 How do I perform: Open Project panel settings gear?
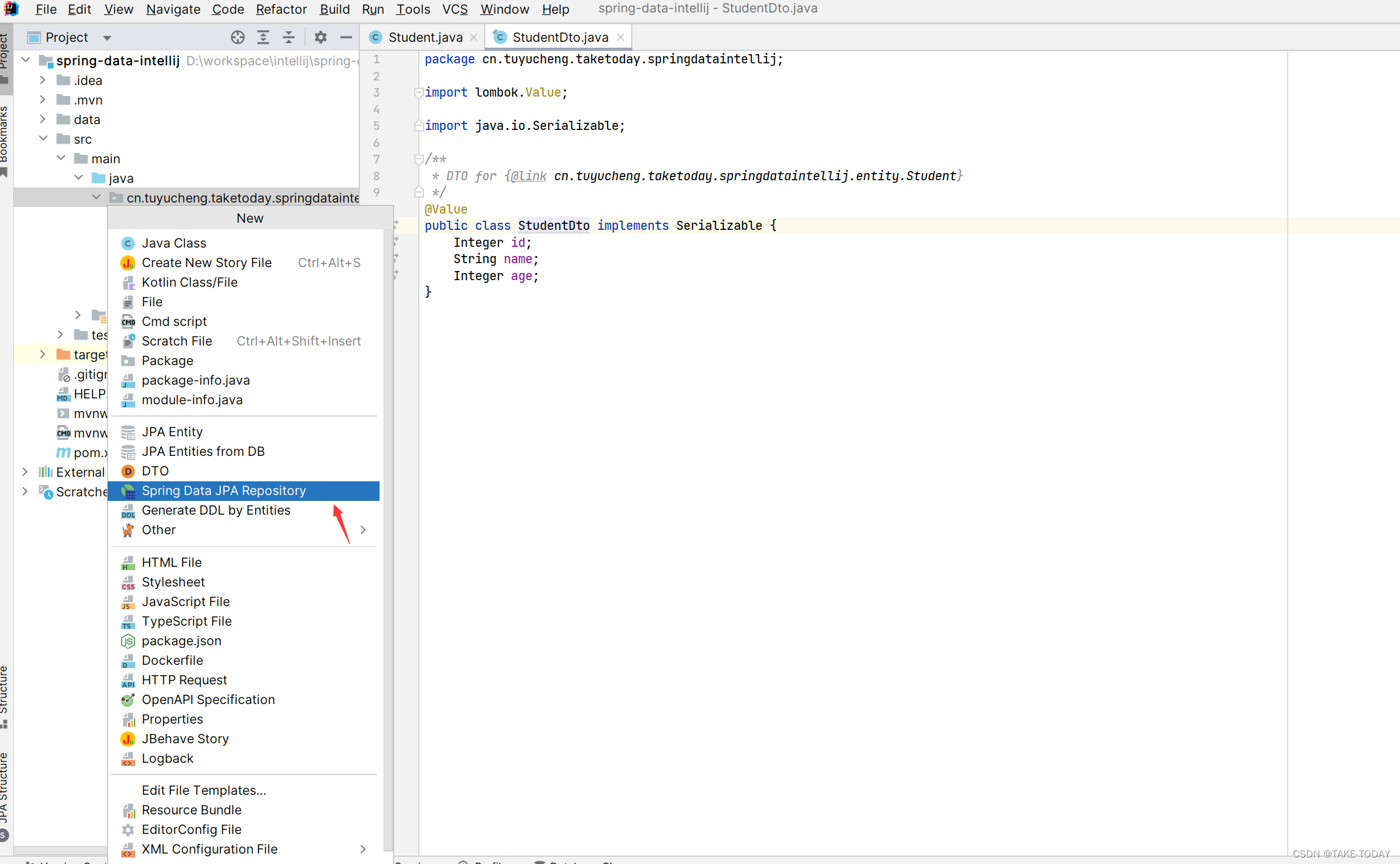[320, 37]
